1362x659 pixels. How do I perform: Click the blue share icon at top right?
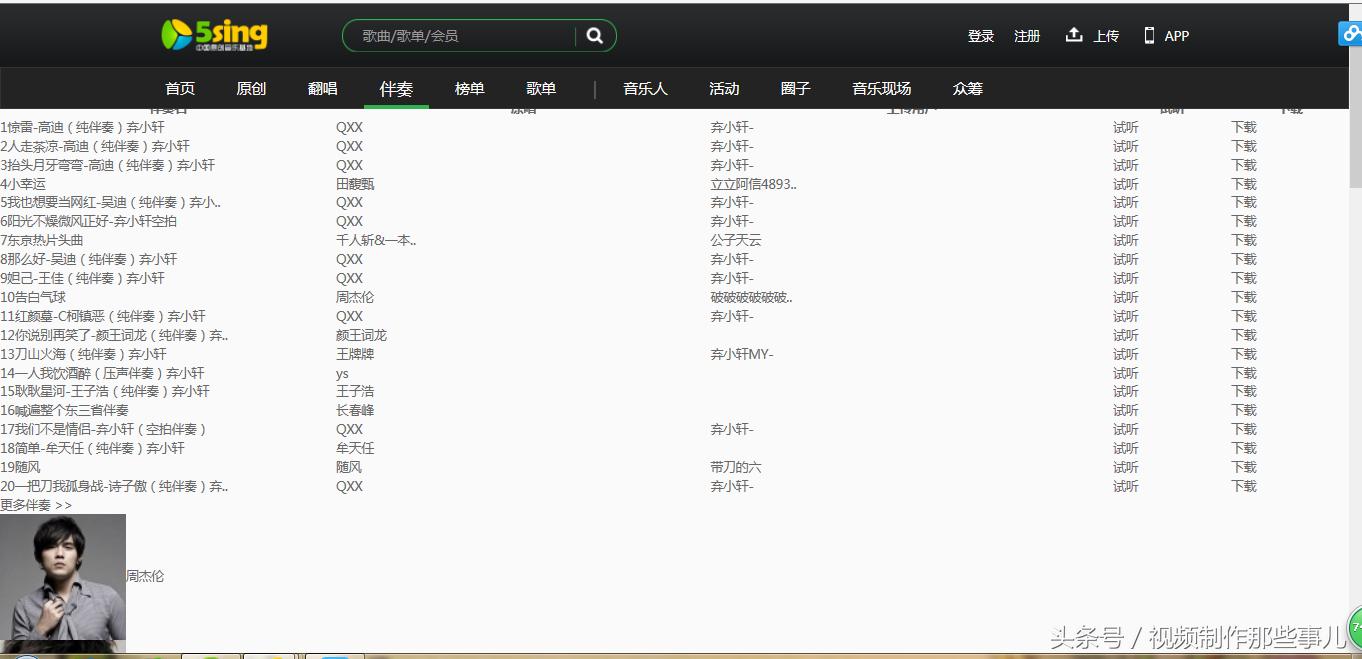click(x=1350, y=33)
